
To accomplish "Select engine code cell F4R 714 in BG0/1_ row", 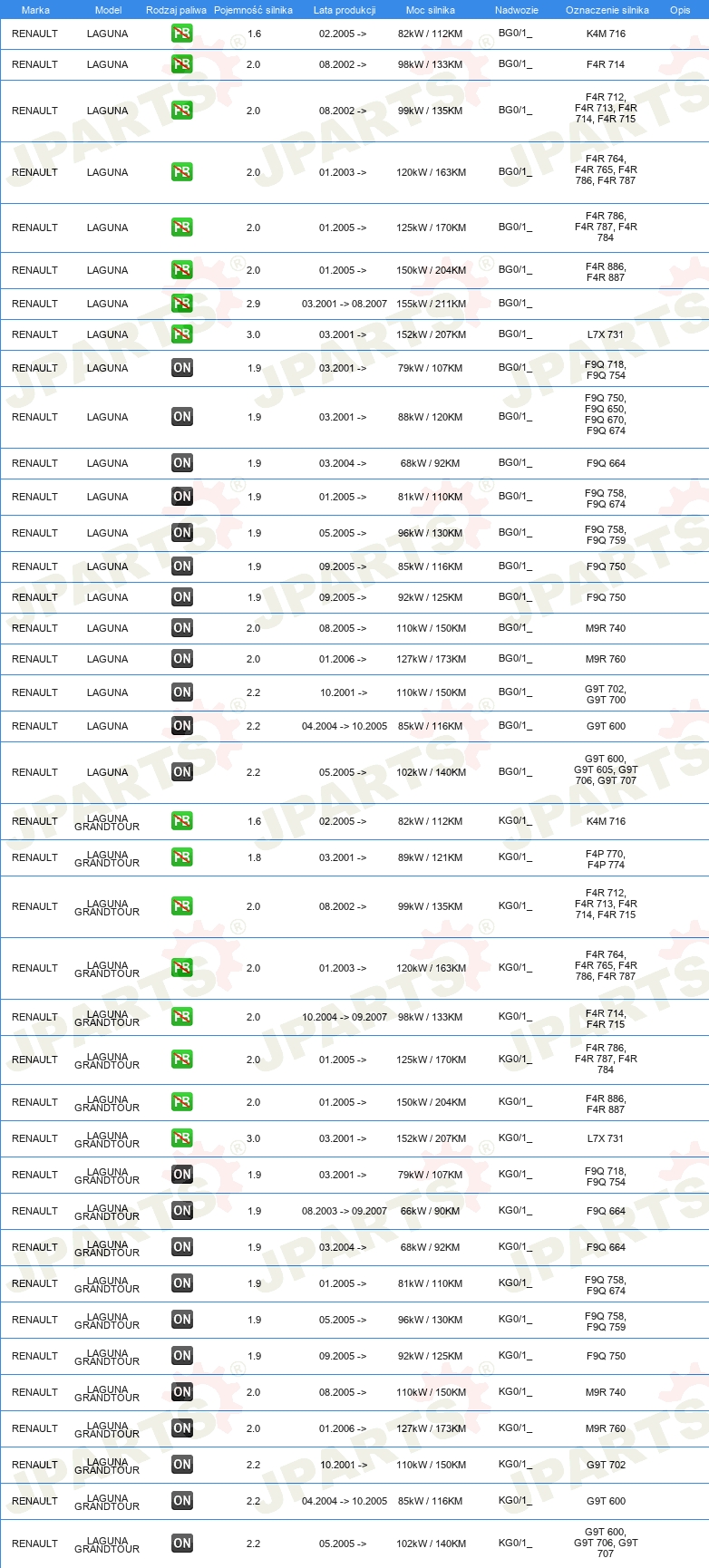I will pyautogui.click(x=606, y=64).
